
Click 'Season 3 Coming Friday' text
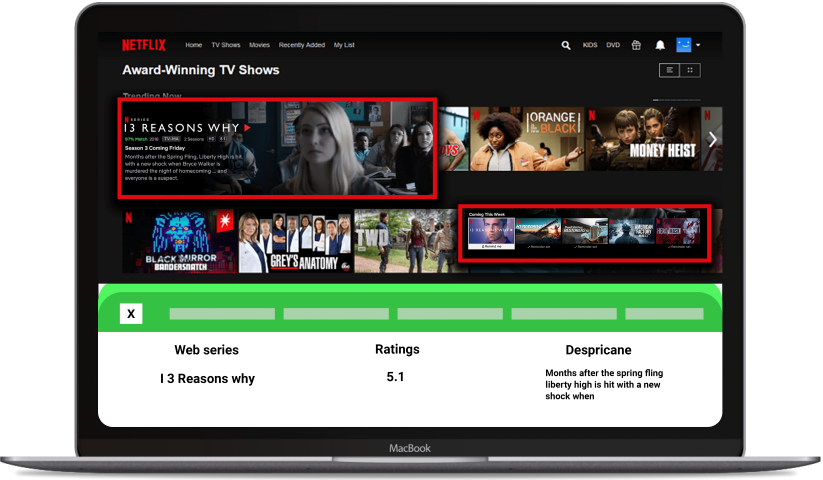click(x=155, y=148)
